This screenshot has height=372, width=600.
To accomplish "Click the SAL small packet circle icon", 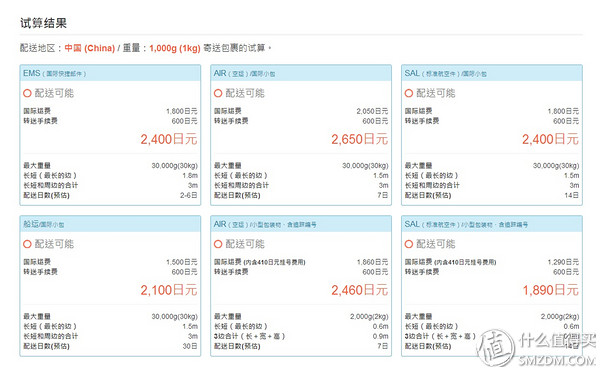I will [x=409, y=244].
